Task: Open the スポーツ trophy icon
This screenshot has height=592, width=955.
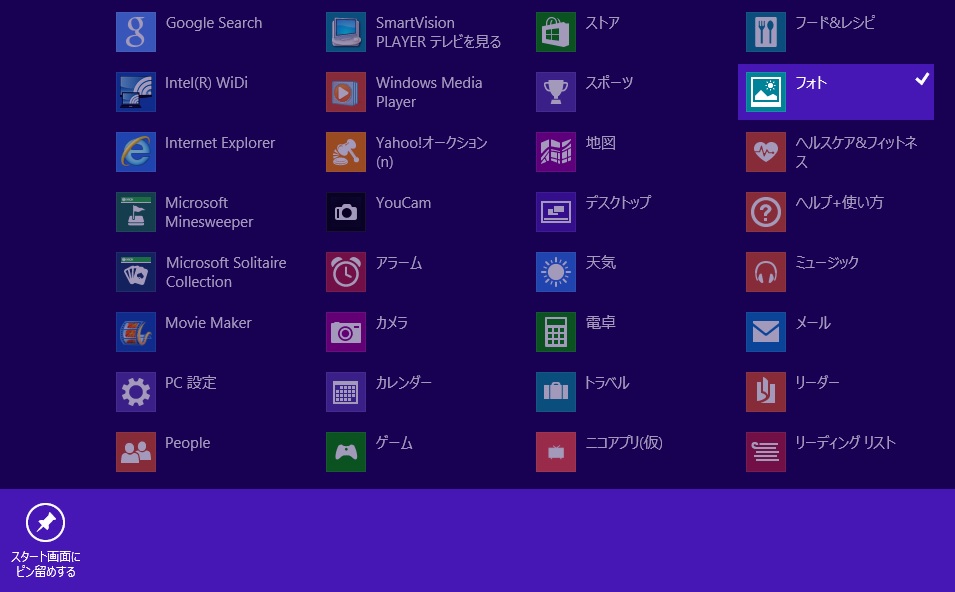Action: [556, 92]
